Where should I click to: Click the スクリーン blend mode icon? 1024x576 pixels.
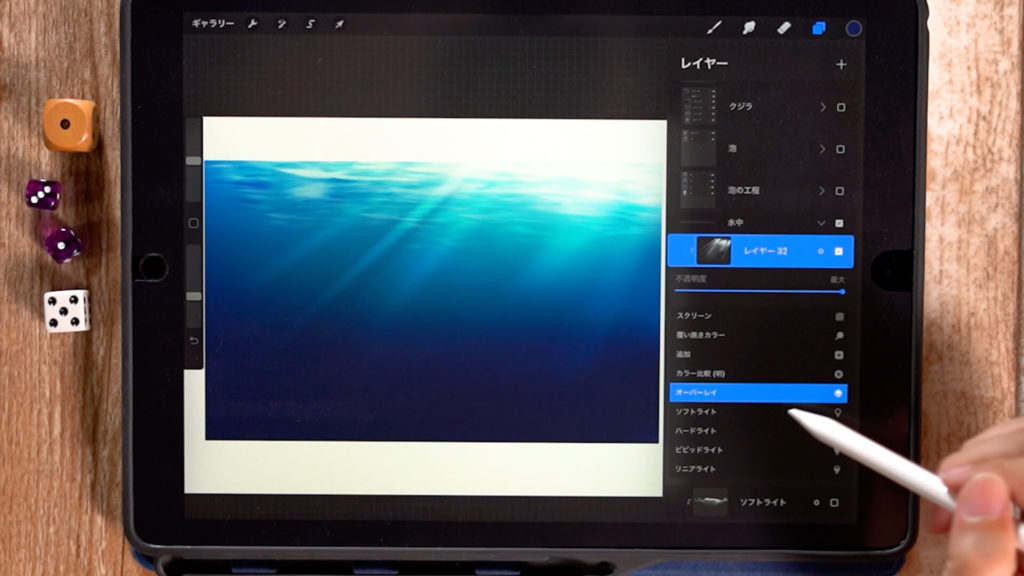tap(839, 316)
